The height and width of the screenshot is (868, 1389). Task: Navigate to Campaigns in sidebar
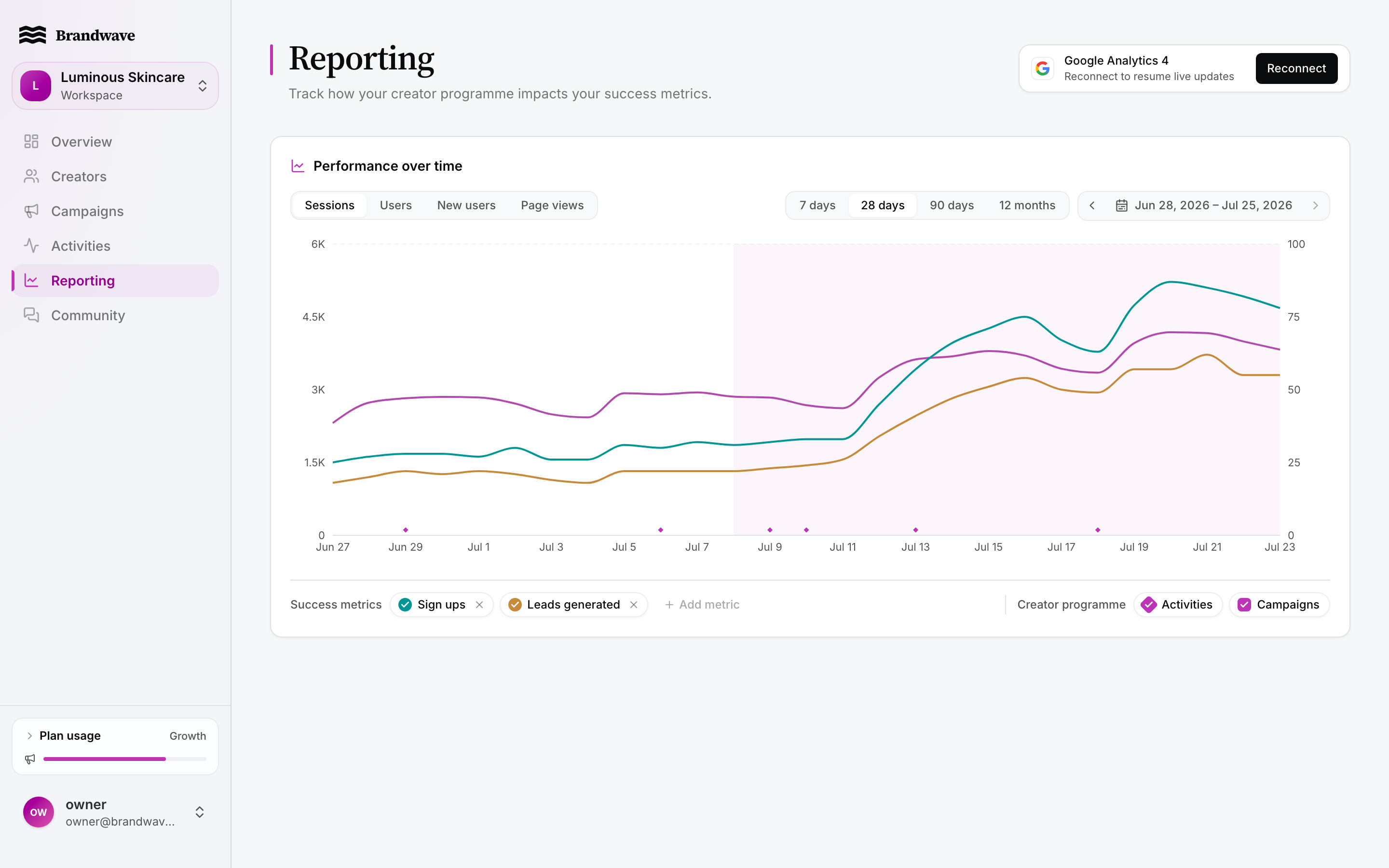point(115,211)
